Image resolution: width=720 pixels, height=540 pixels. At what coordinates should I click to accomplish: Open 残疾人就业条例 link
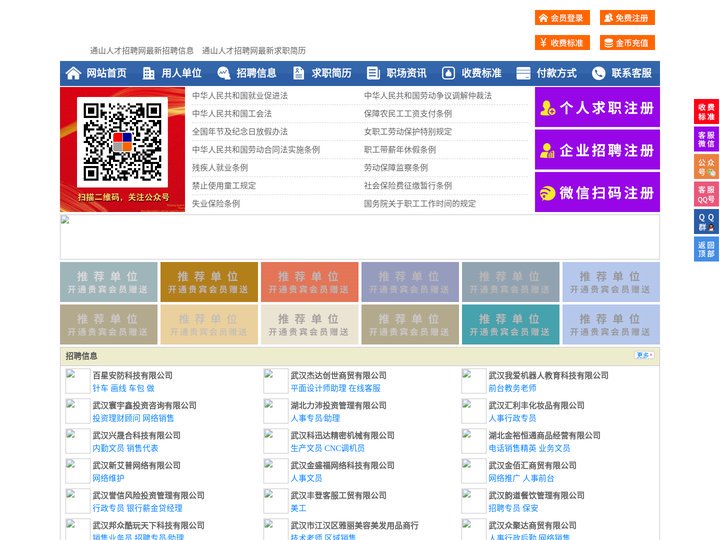pos(220,168)
